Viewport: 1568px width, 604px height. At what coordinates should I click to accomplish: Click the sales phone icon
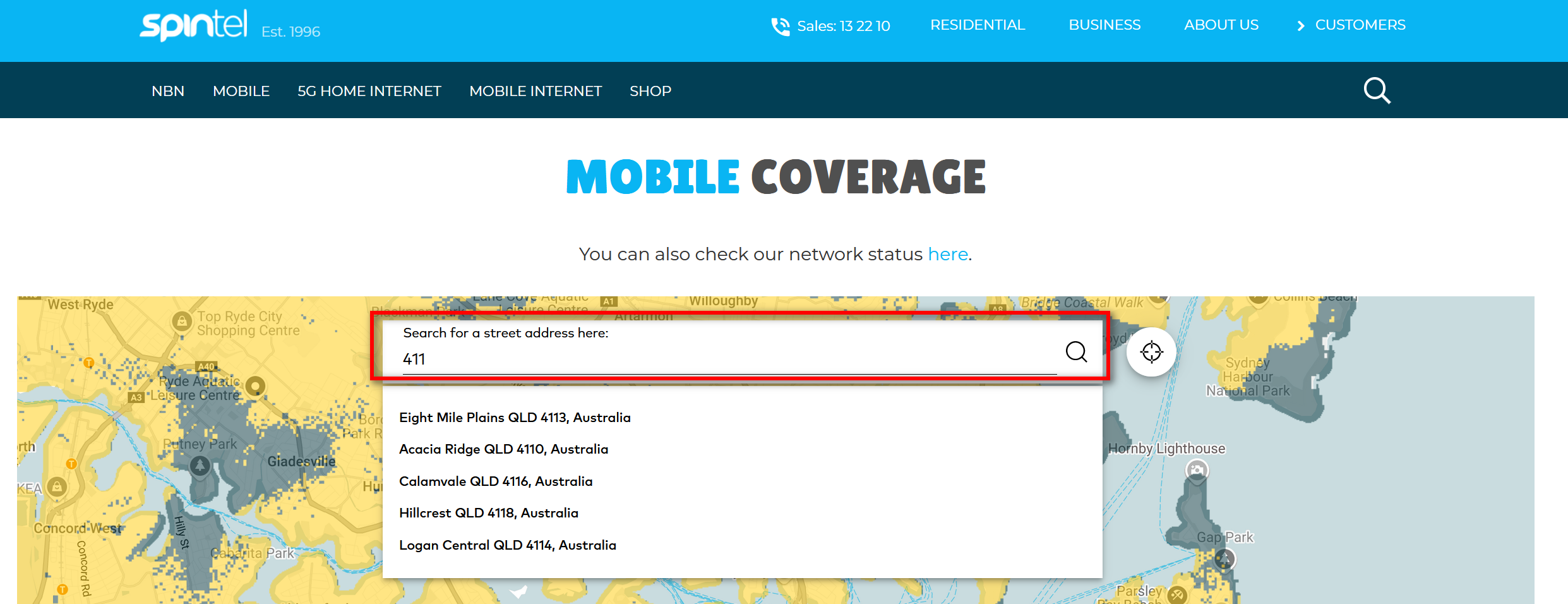pos(781,27)
